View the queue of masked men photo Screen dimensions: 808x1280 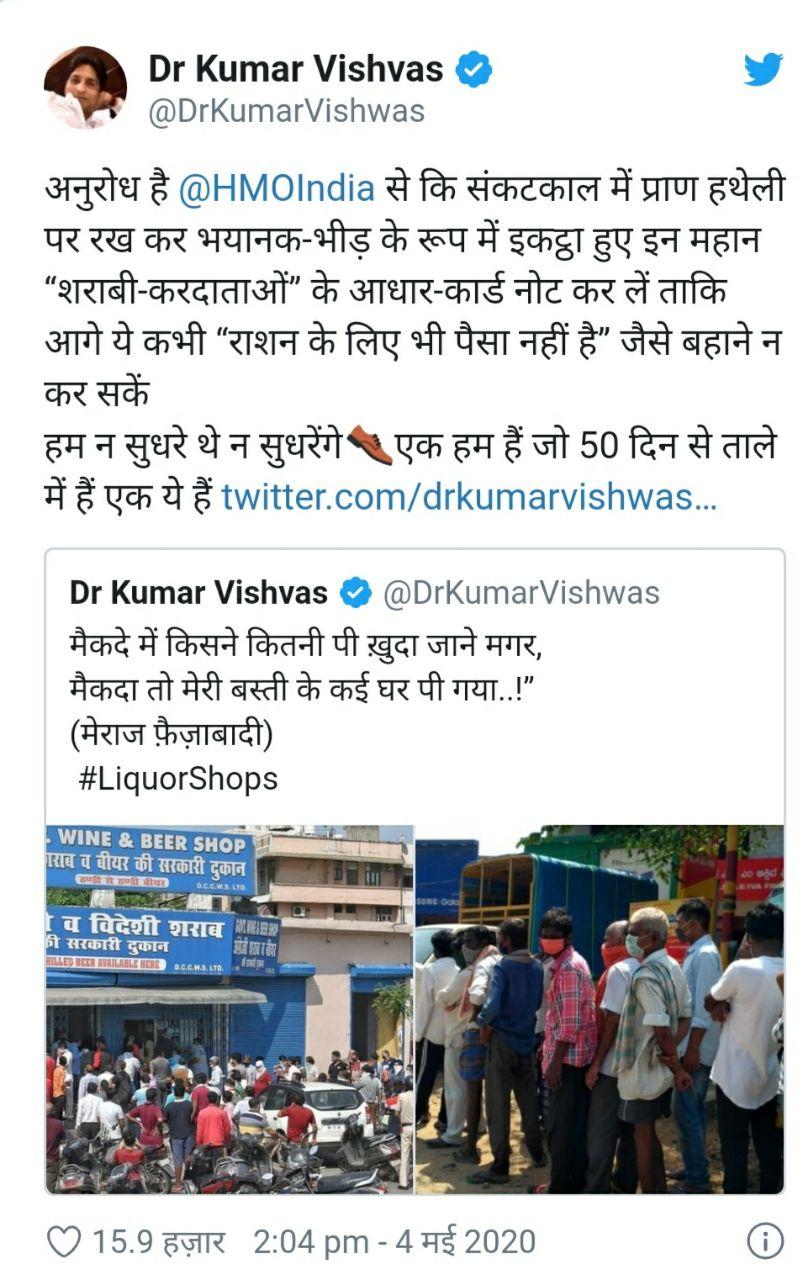tap(600, 1009)
